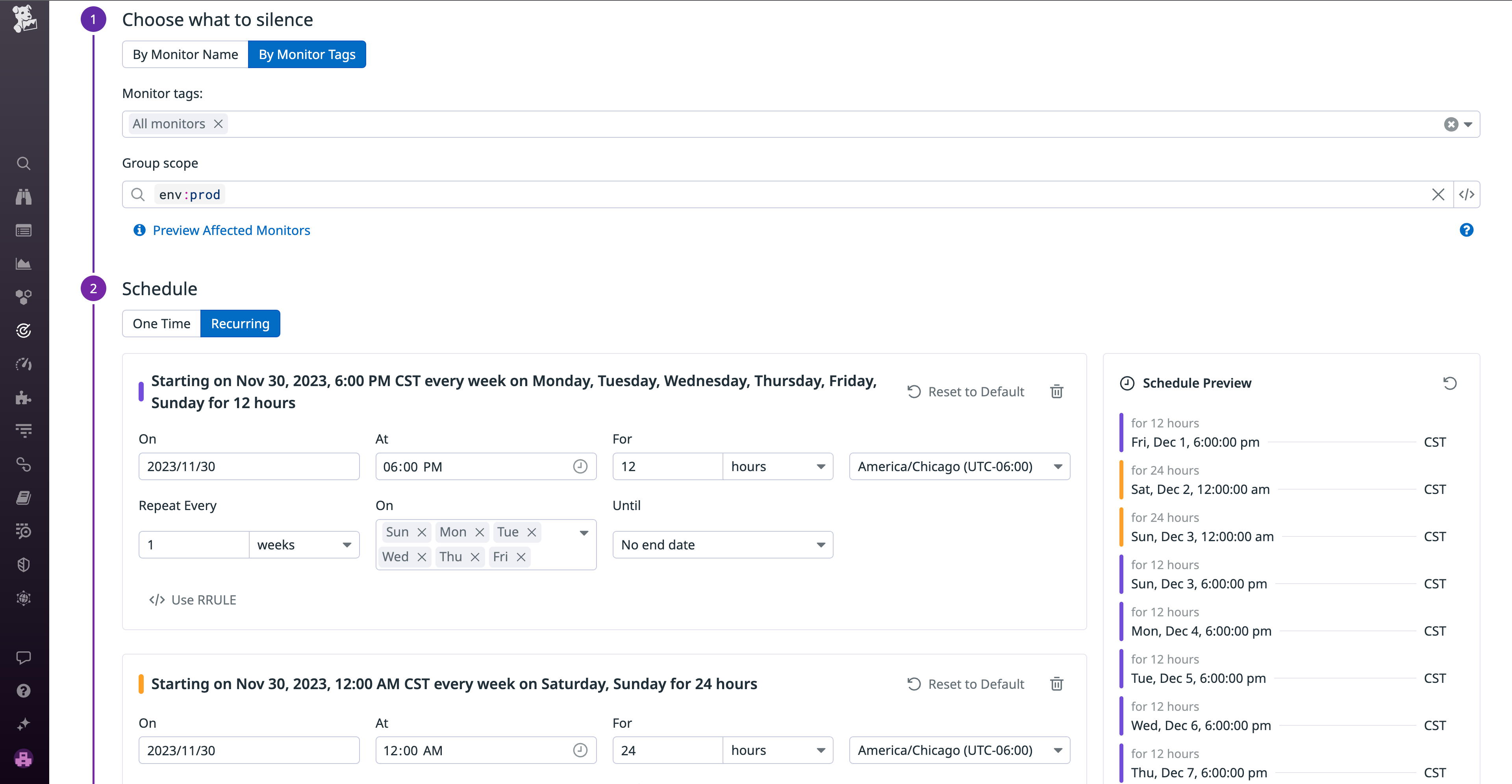The image size is (1512, 784).
Task: Open the Watchdog binoculars icon
Action: coord(24,196)
